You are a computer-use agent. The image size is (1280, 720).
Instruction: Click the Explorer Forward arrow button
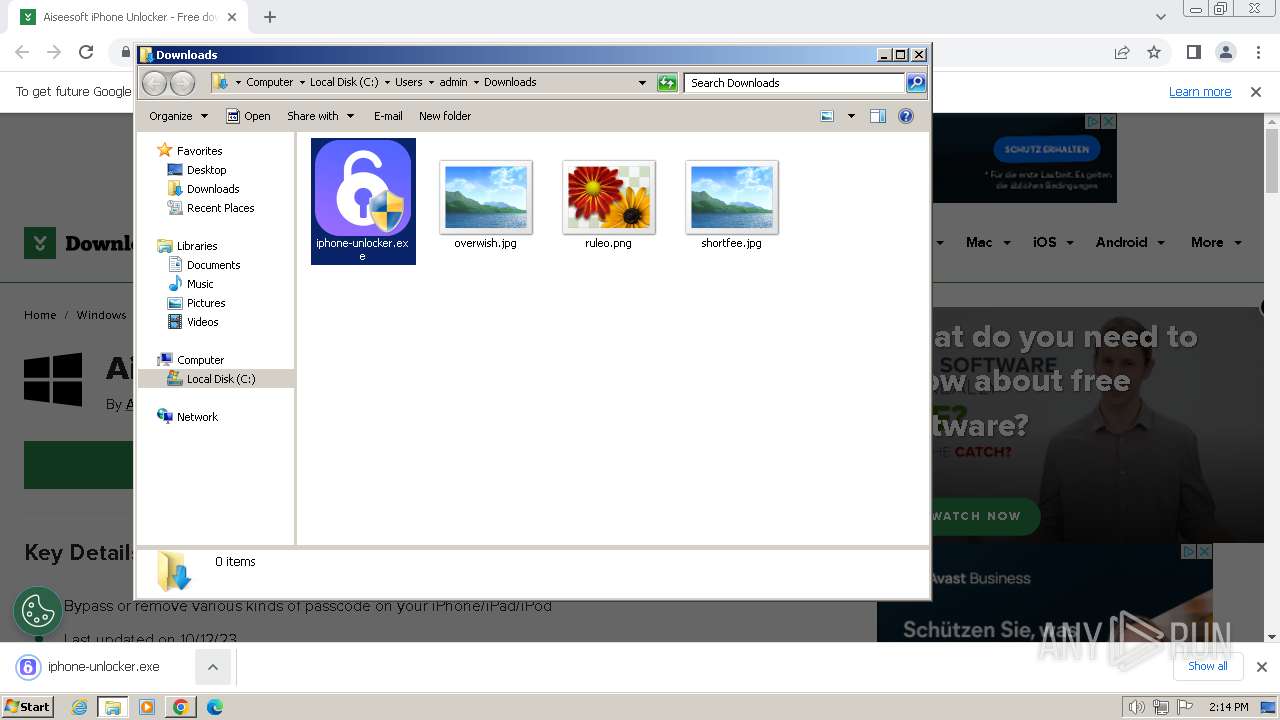click(x=182, y=83)
